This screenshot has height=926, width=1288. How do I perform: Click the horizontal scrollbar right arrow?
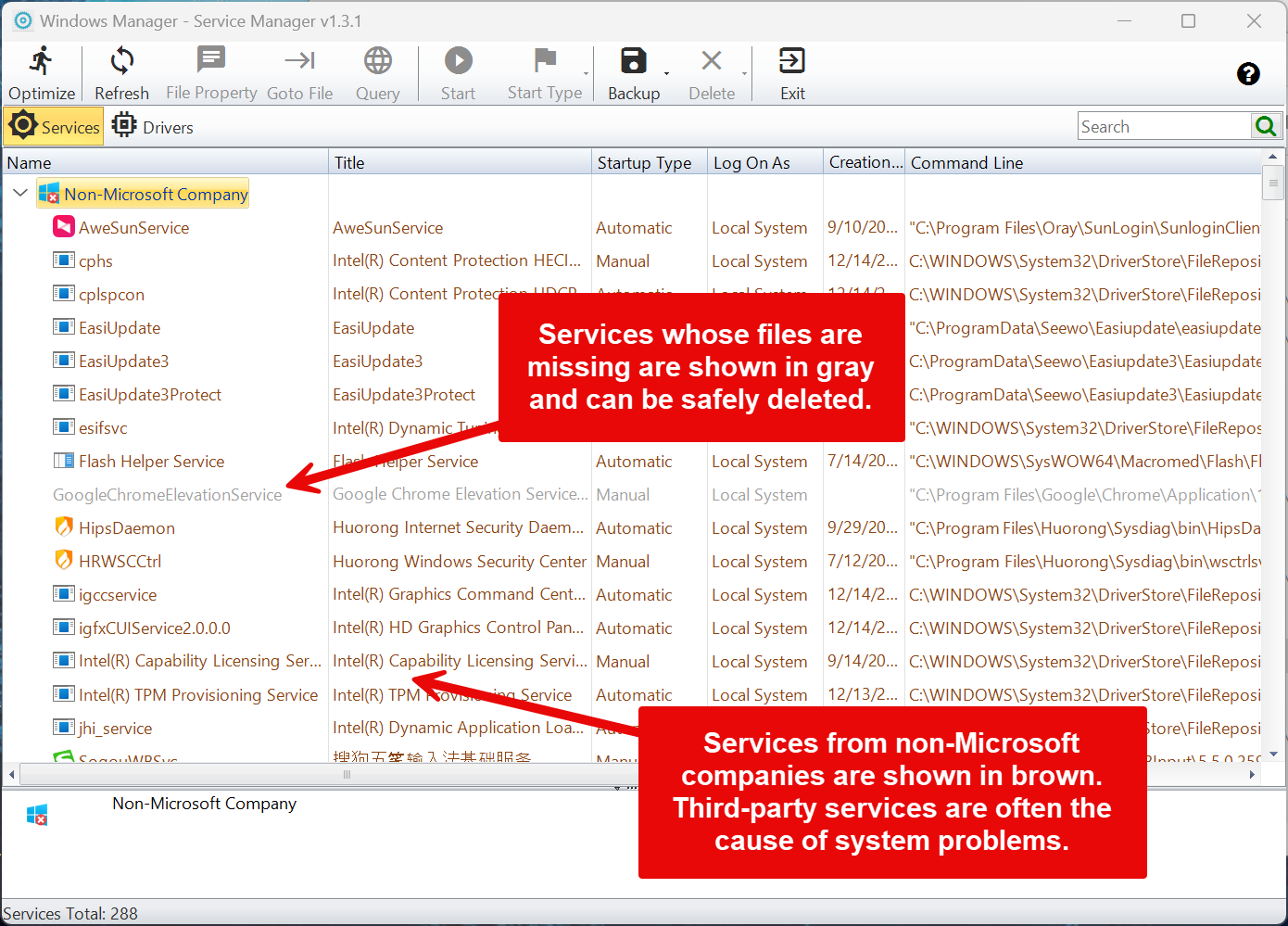(1252, 774)
